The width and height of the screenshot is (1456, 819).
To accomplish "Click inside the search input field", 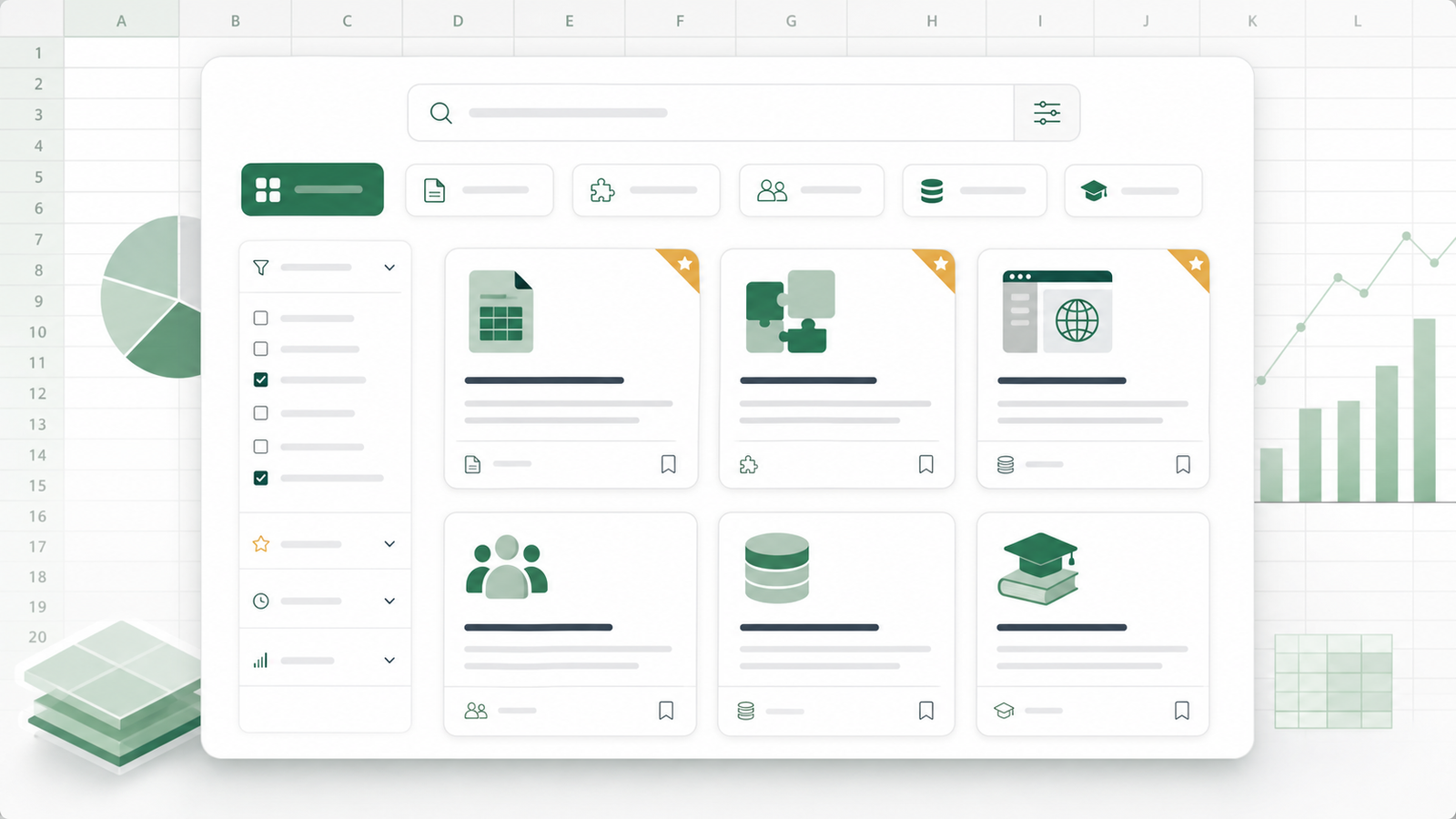I will pyautogui.click(x=711, y=113).
